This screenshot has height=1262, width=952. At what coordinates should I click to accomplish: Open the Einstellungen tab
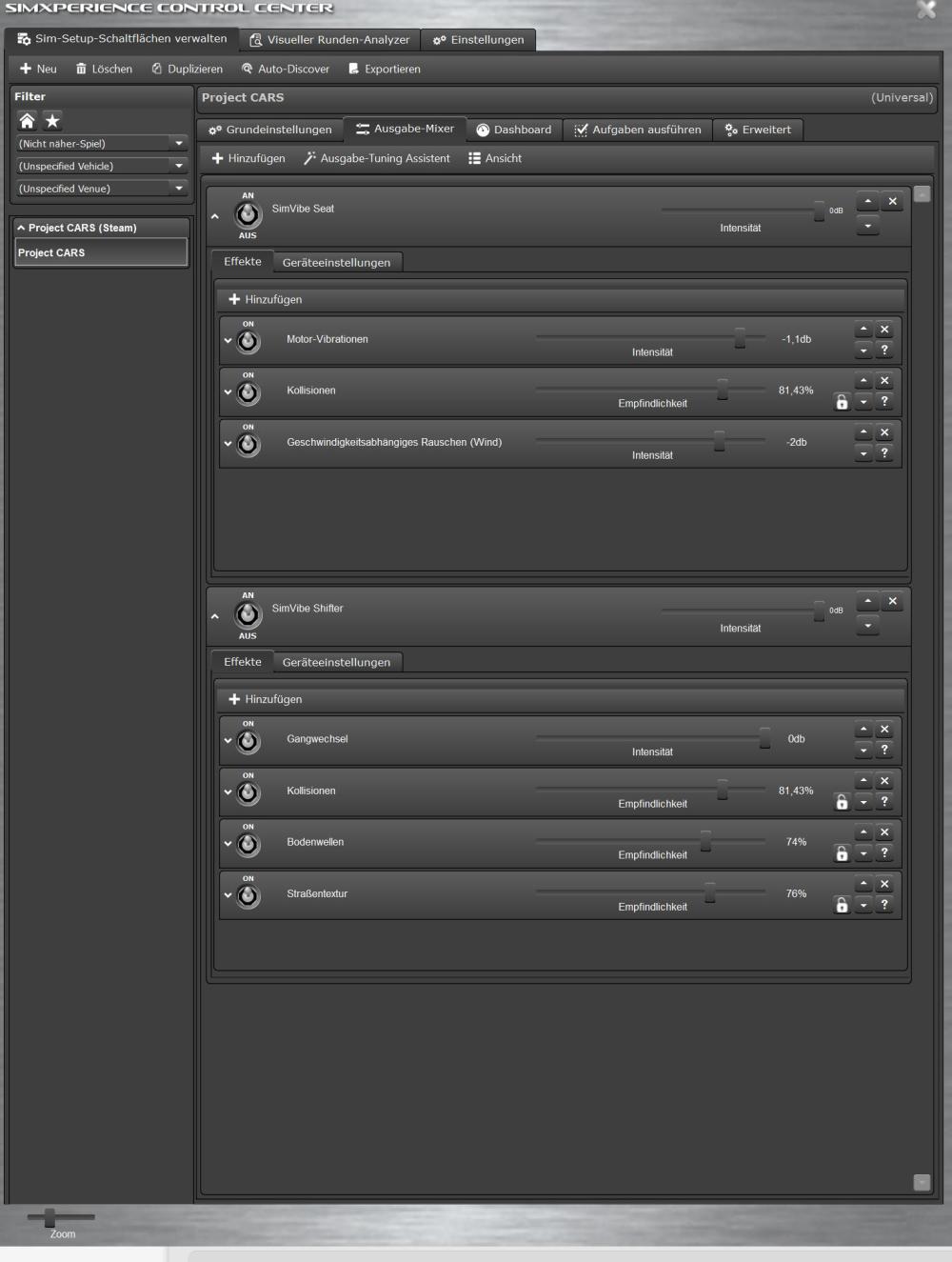pos(478,40)
